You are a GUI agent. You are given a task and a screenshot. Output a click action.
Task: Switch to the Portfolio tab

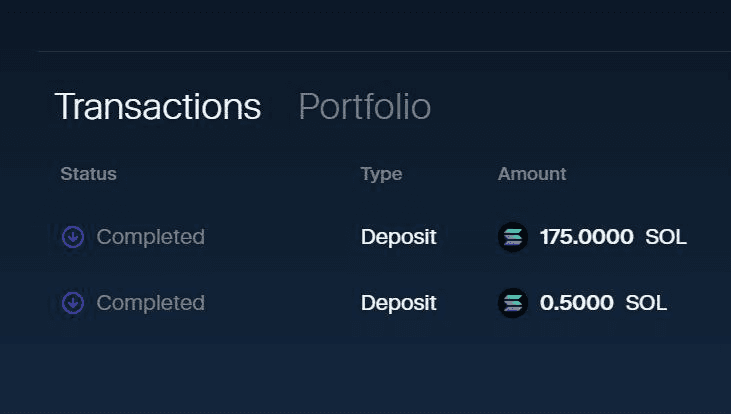pyautogui.click(x=365, y=106)
